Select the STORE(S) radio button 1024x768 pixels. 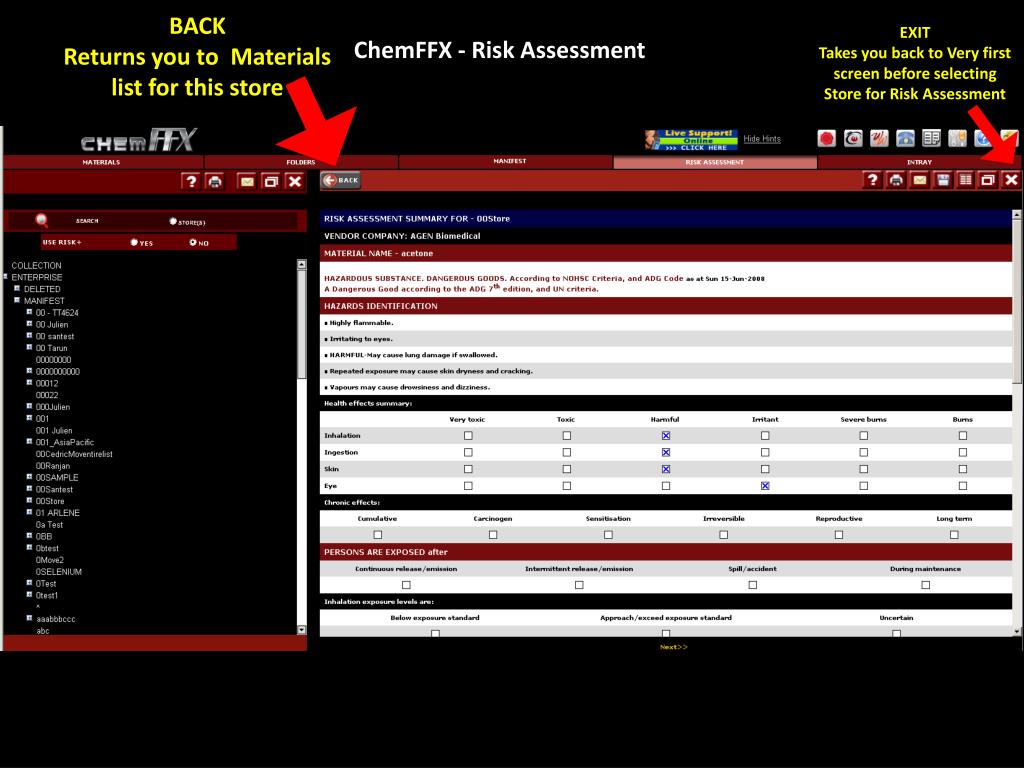pyautogui.click(x=172, y=221)
